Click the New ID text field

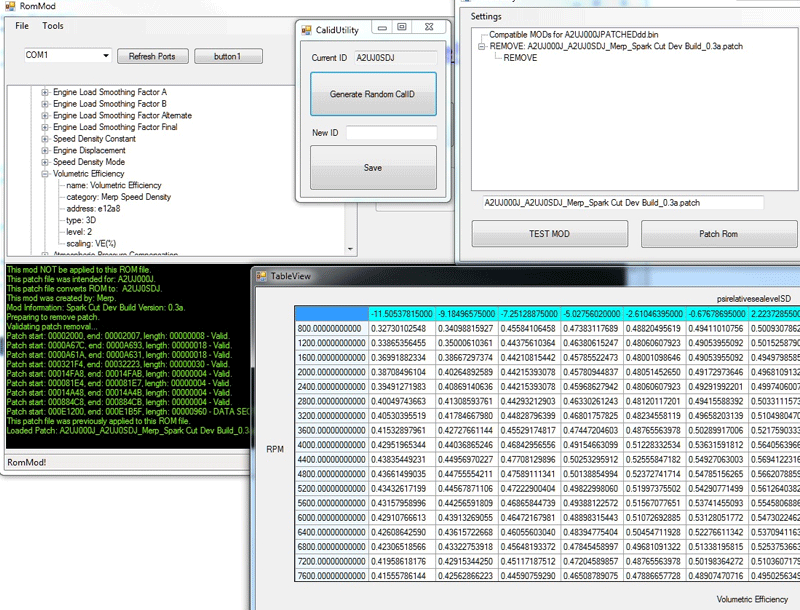[x=391, y=133]
